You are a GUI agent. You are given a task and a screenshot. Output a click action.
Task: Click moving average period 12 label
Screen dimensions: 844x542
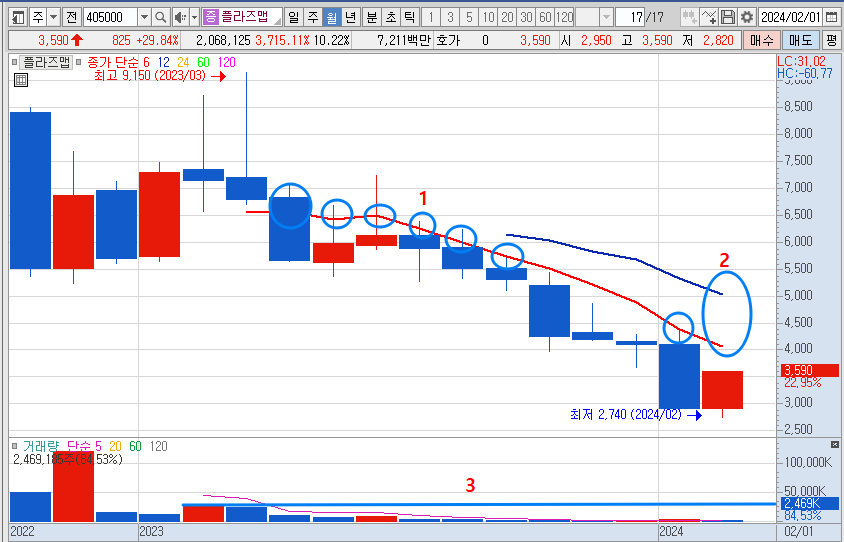coord(164,62)
